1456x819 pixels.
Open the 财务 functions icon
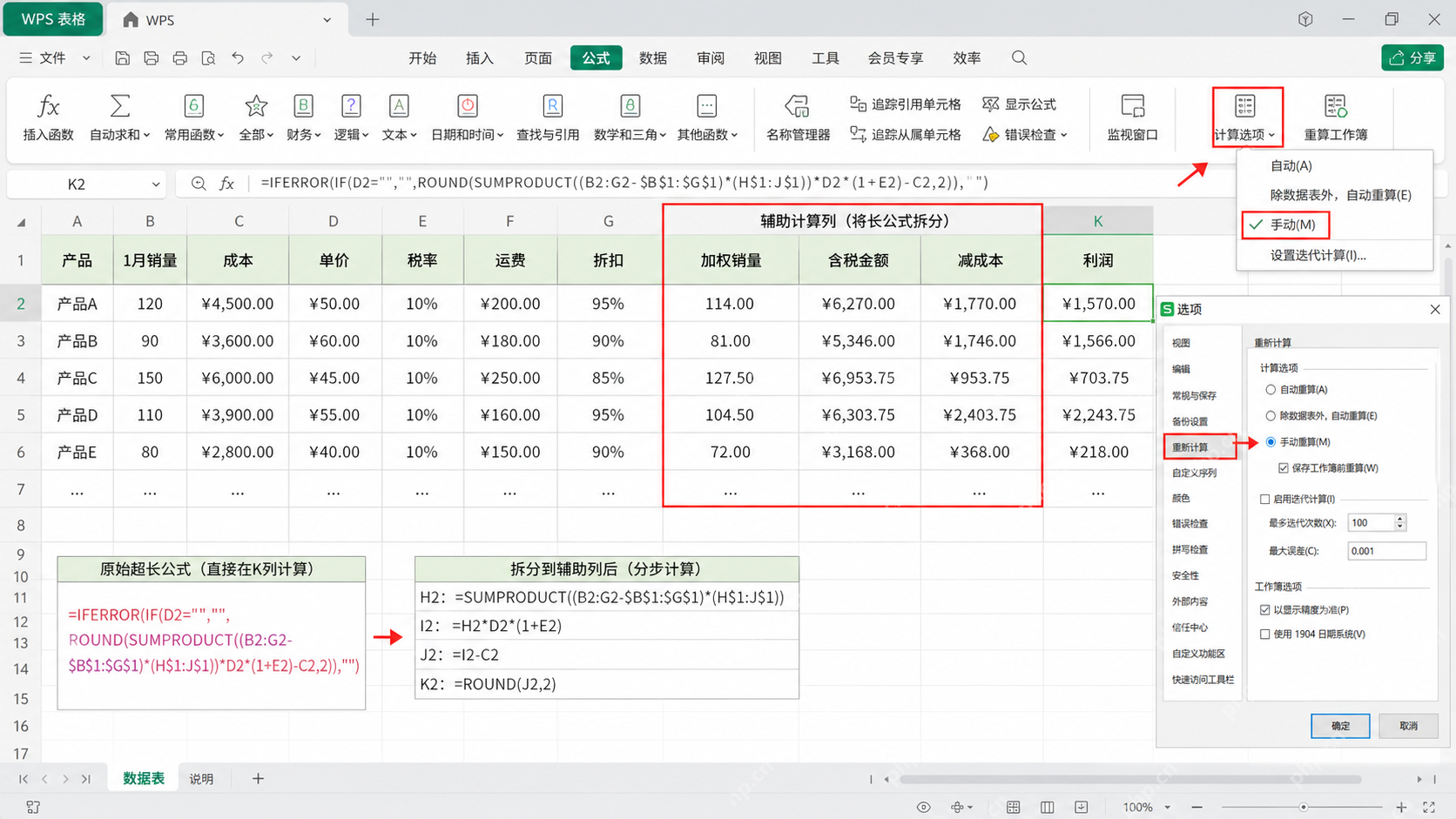tap(303, 106)
